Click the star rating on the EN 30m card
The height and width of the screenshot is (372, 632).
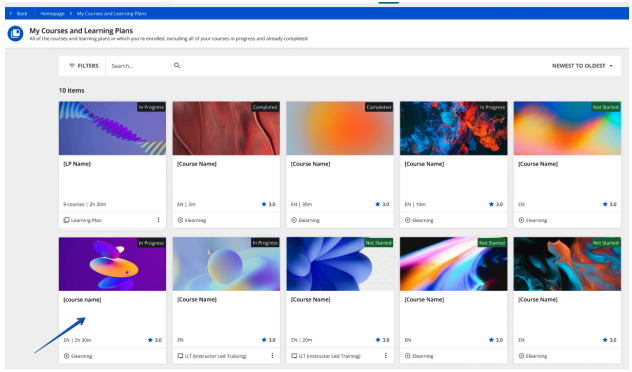pos(382,204)
